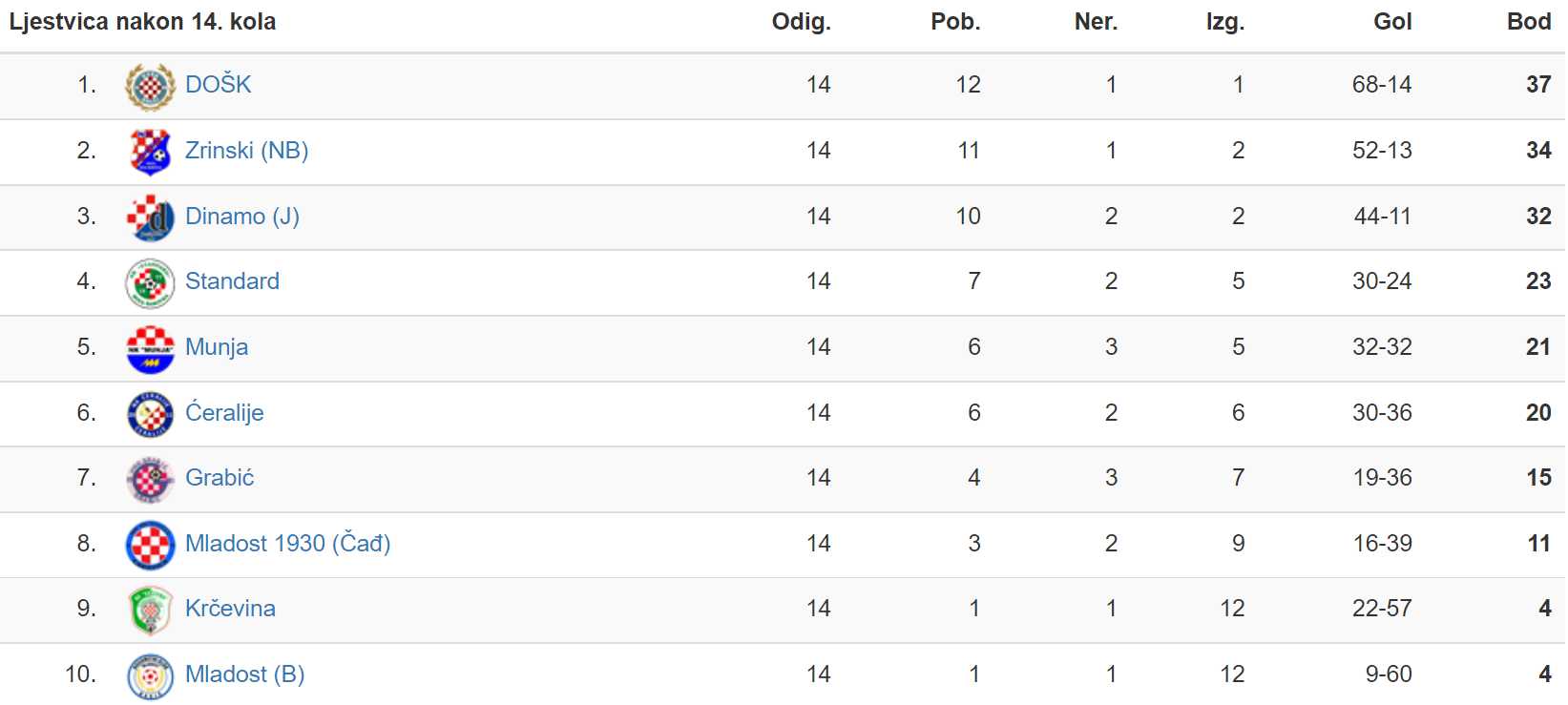The height and width of the screenshot is (705, 1568).
Task: Click the Zrinski (NB) club crest
Action: (151, 152)
